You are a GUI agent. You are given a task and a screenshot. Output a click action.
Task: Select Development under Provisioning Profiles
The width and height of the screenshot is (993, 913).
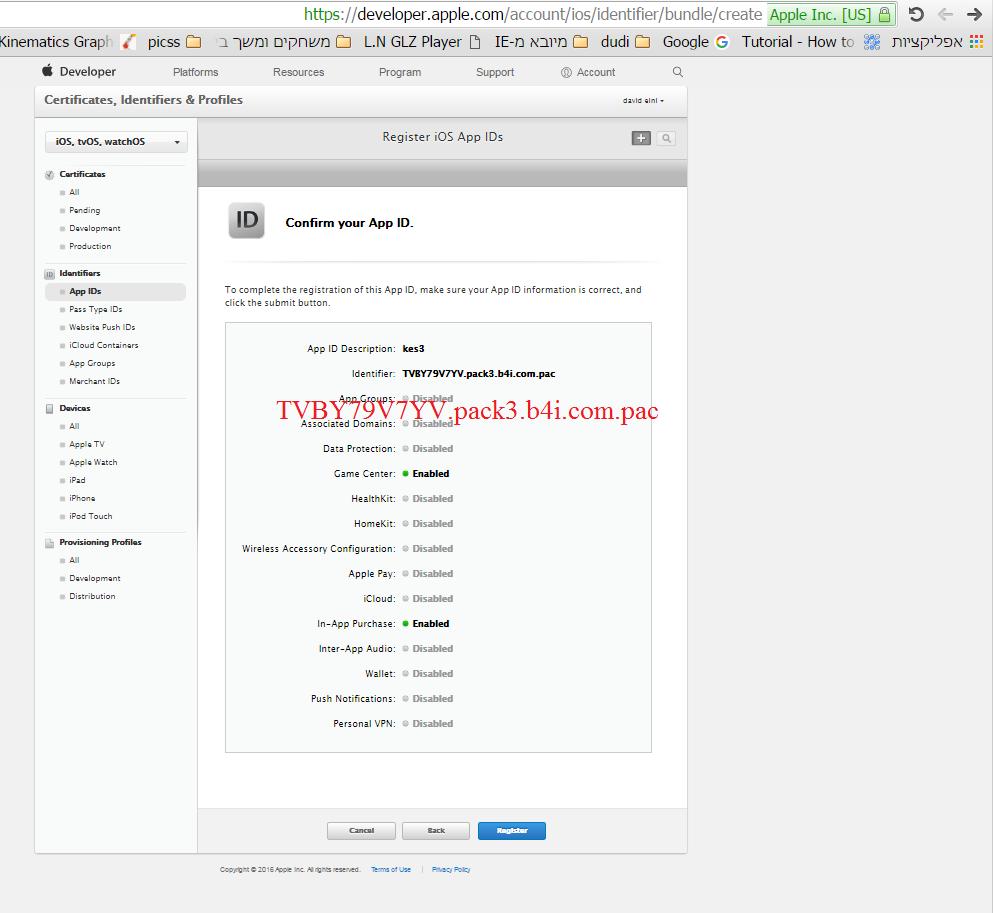click(x=95, y=578)
